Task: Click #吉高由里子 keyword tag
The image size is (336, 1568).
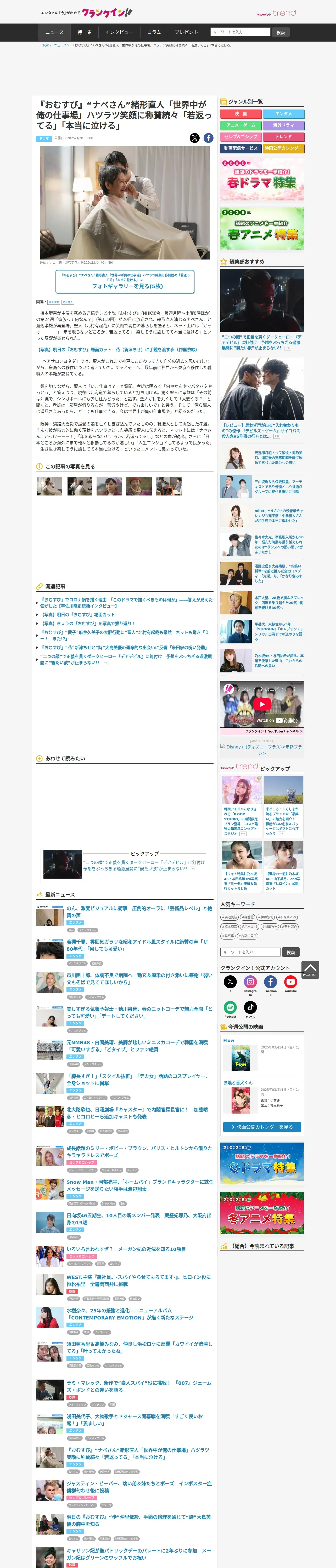Action: click(x=247, y=936)
